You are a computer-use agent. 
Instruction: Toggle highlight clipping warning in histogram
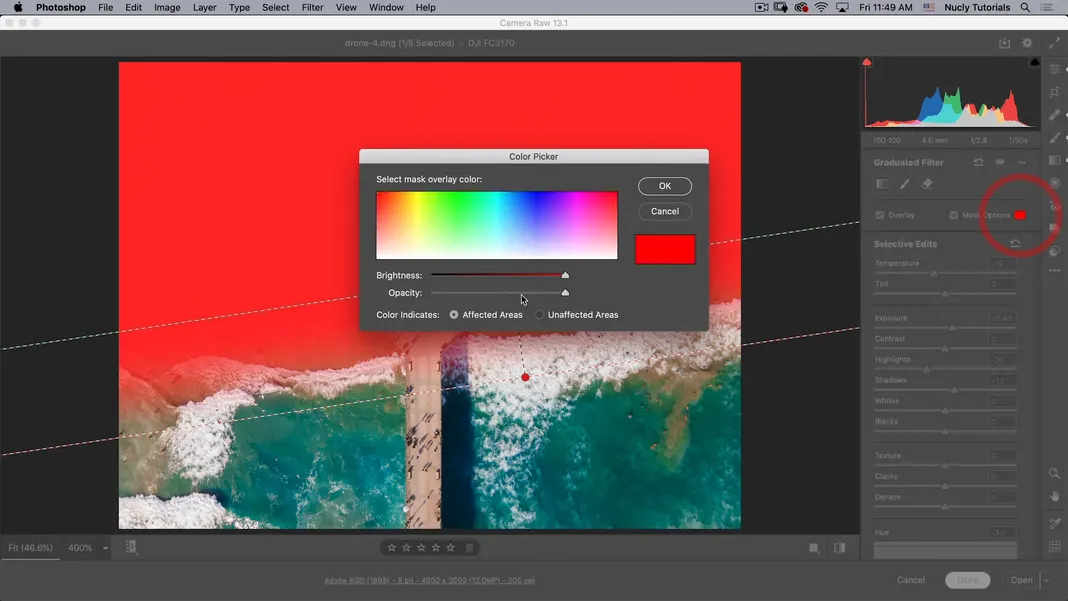tap(1035, 62)
